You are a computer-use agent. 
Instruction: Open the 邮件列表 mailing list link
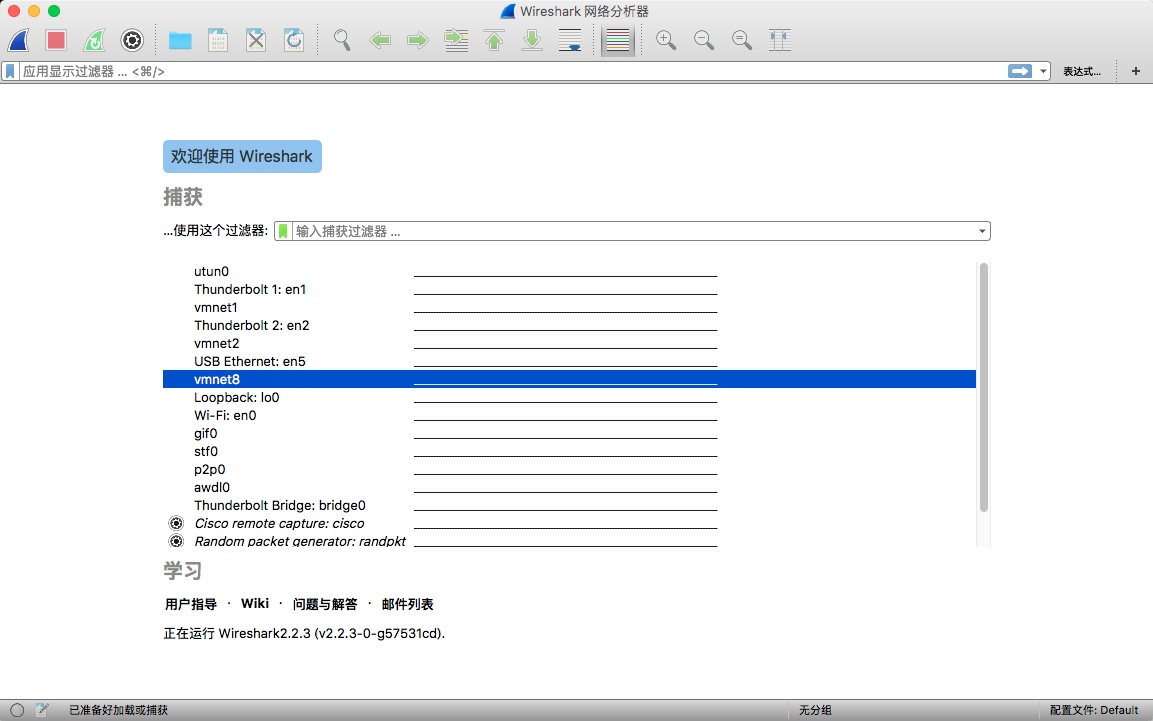tap(407, 604)
